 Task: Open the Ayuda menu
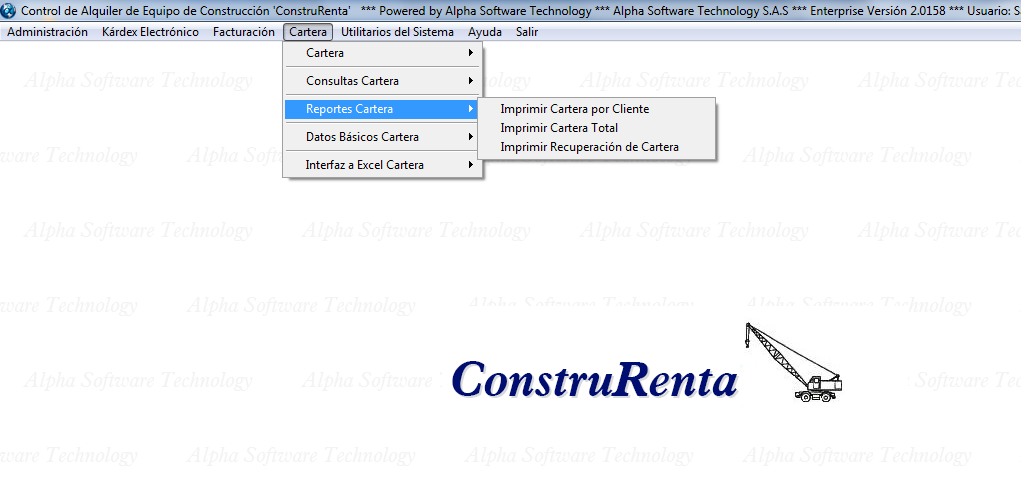[485, 32]
